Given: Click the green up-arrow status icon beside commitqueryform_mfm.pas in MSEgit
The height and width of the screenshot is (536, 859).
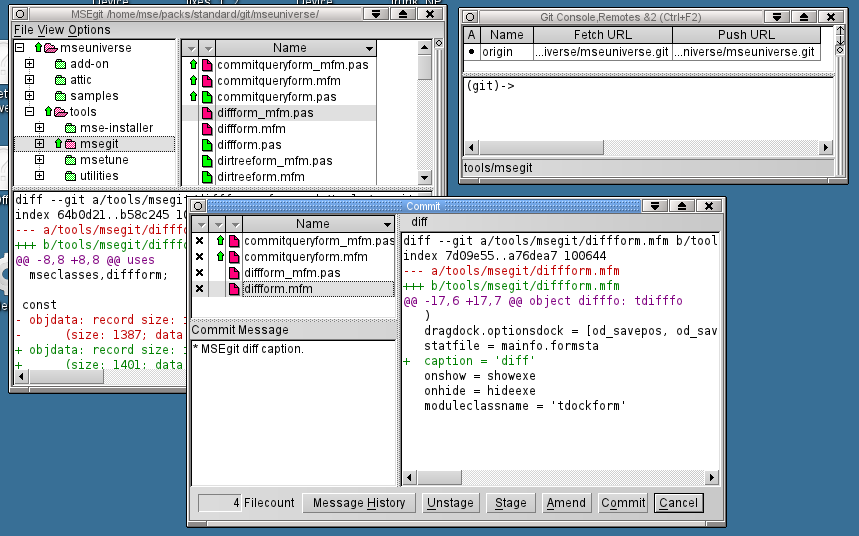Looking at the screenshot, I should tap(193, 65).
